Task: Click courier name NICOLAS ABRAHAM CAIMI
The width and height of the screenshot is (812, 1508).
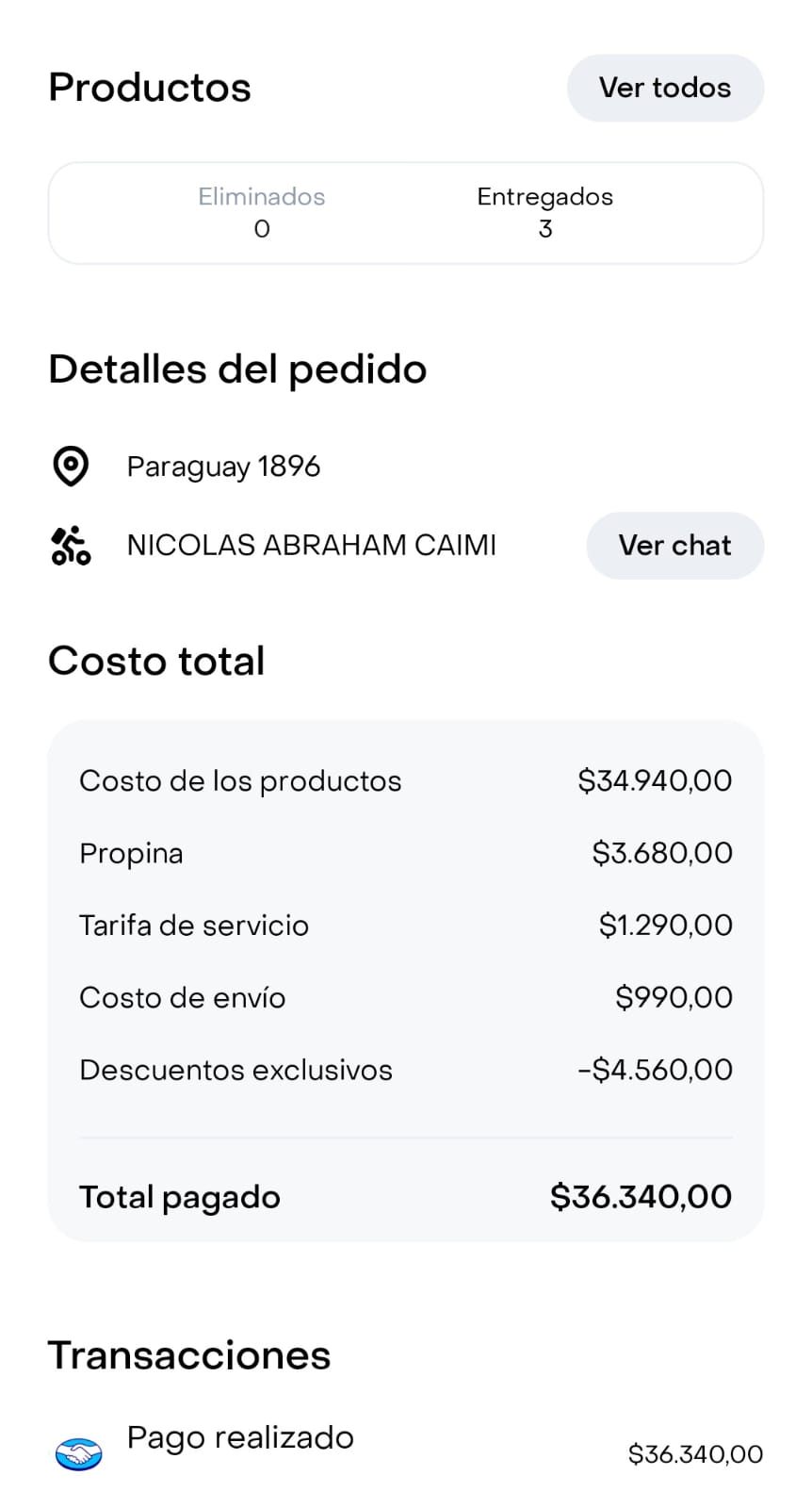Action: pos(311,546)
